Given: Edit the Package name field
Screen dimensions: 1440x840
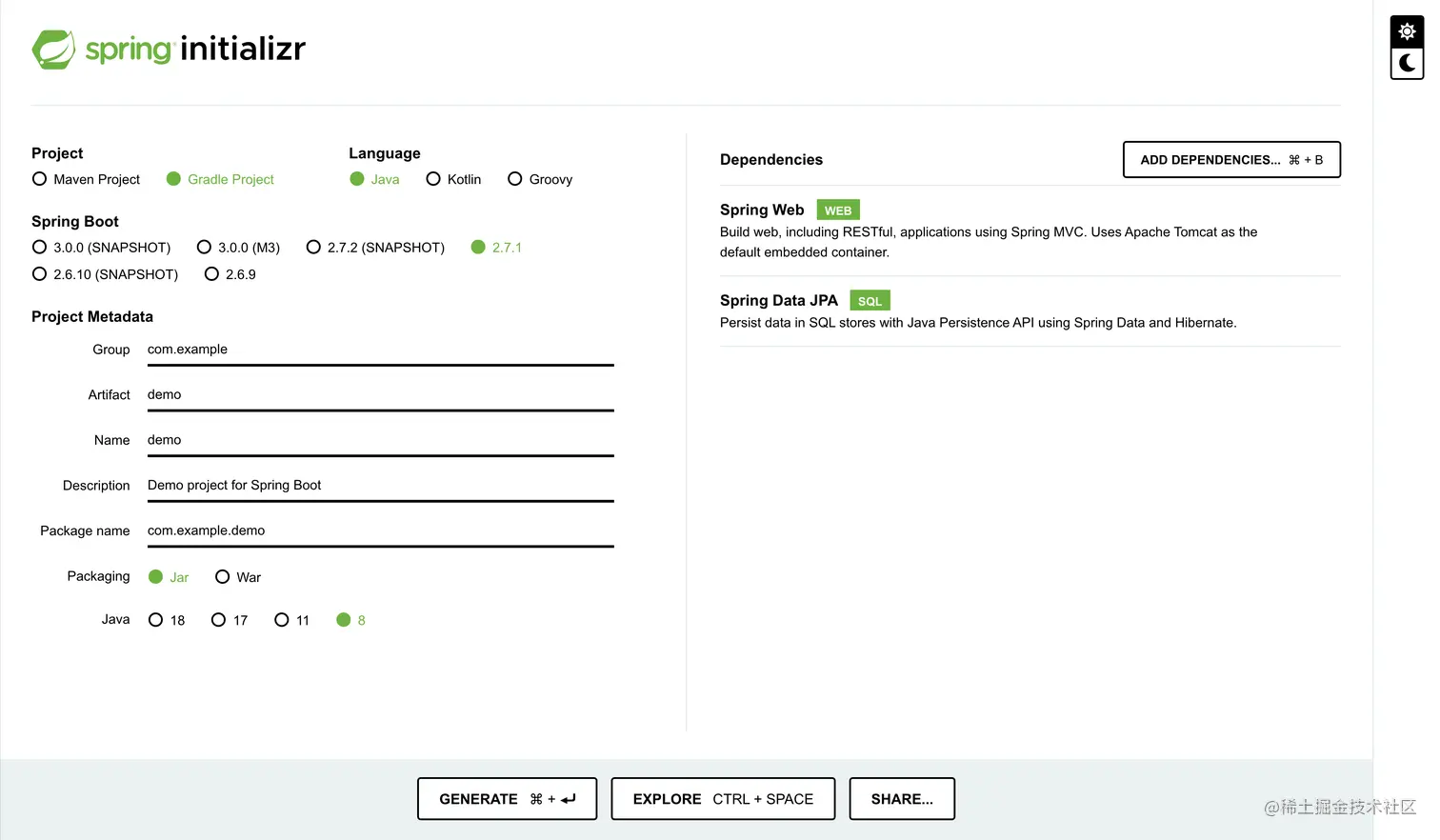Looking at the screenshot, I should tap(381, 530).
